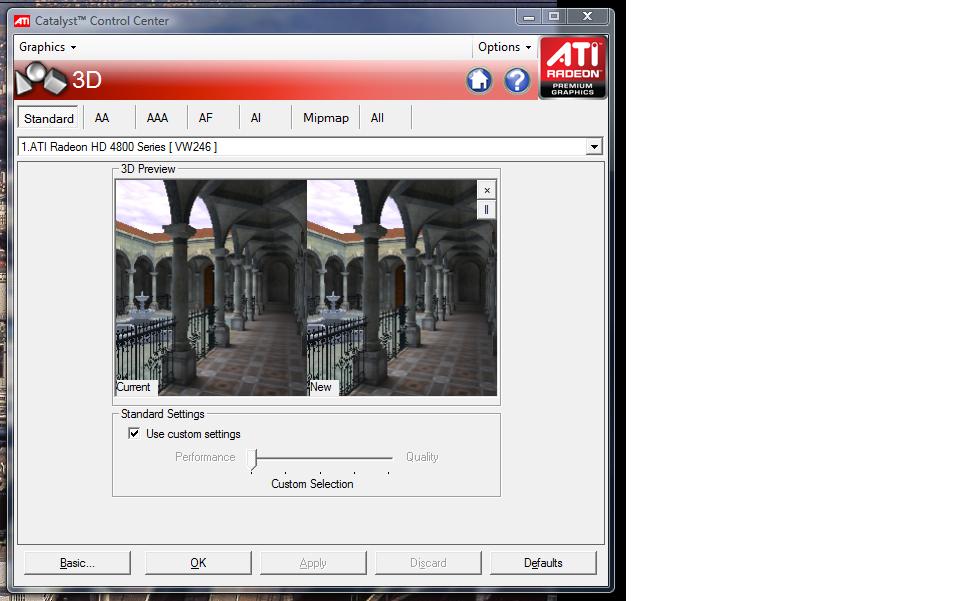
Task: Open Help via the question mark icon
Action: (517, 80)
